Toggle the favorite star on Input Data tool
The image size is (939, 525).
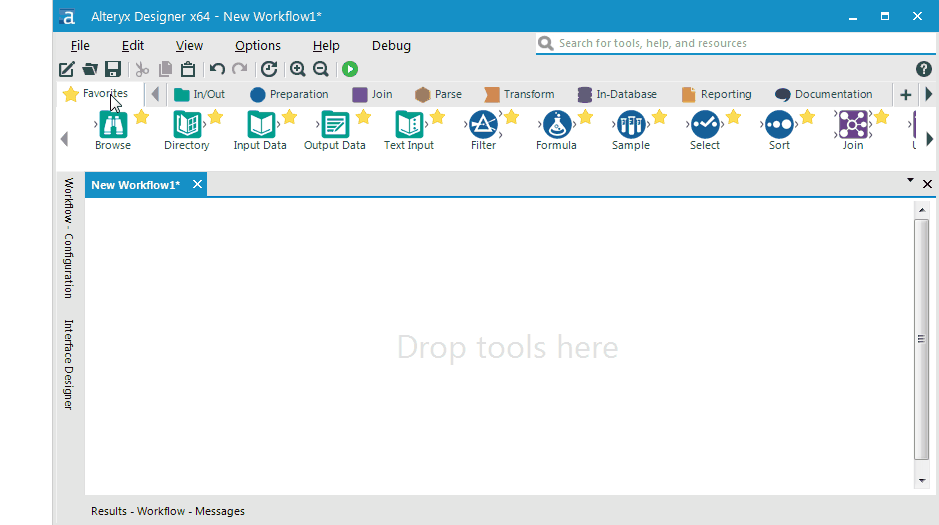[x=289, y=117]
